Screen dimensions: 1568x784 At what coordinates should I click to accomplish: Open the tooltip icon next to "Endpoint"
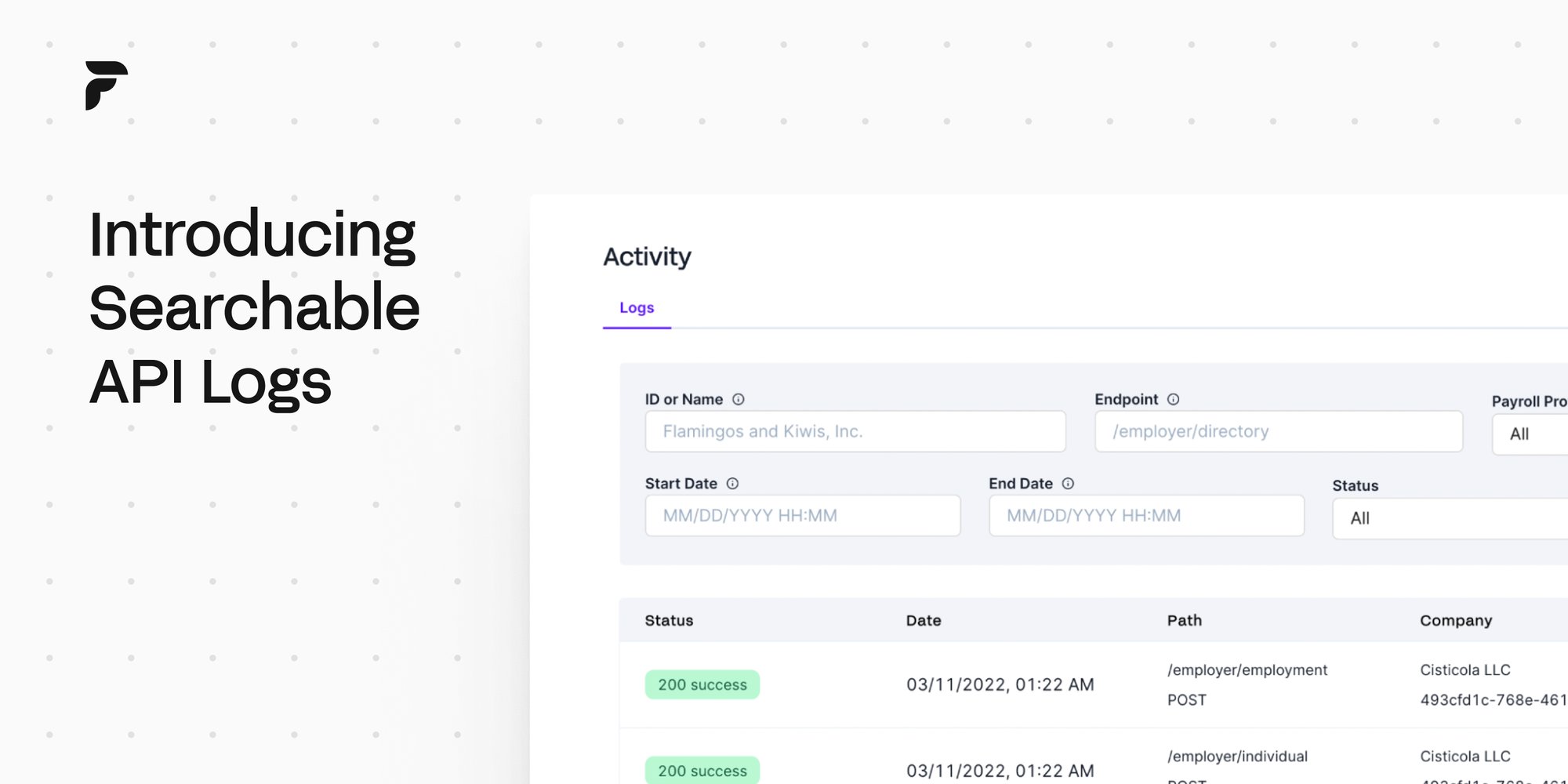tap(1171, 399)
